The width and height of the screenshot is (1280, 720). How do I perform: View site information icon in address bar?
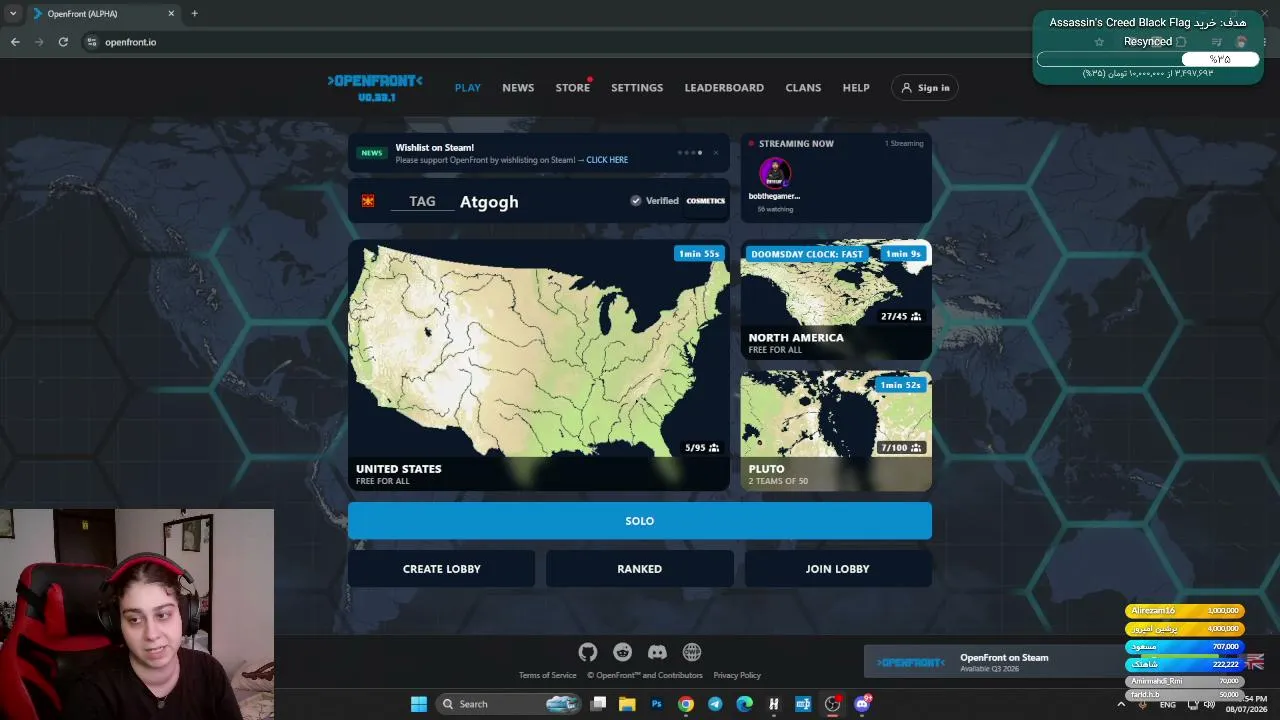tap(91, 42)
